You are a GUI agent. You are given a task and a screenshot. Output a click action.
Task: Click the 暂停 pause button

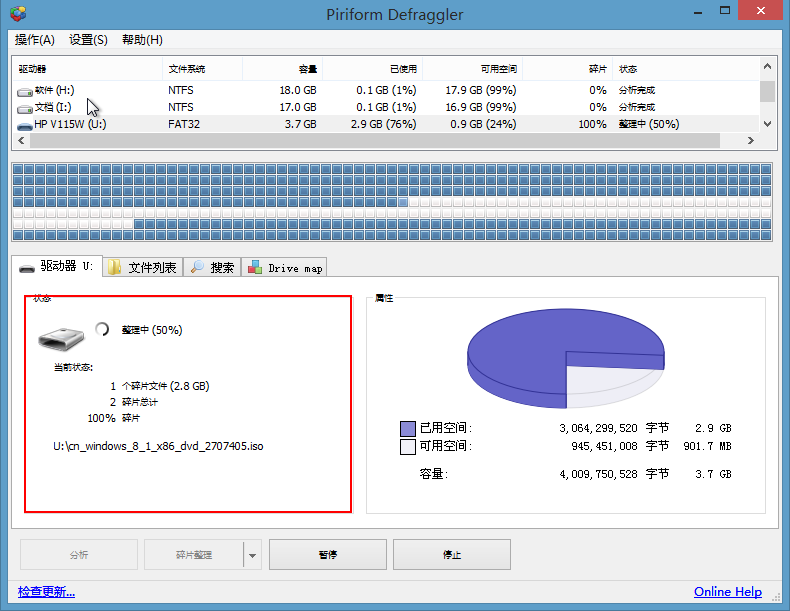click(327, 555)
